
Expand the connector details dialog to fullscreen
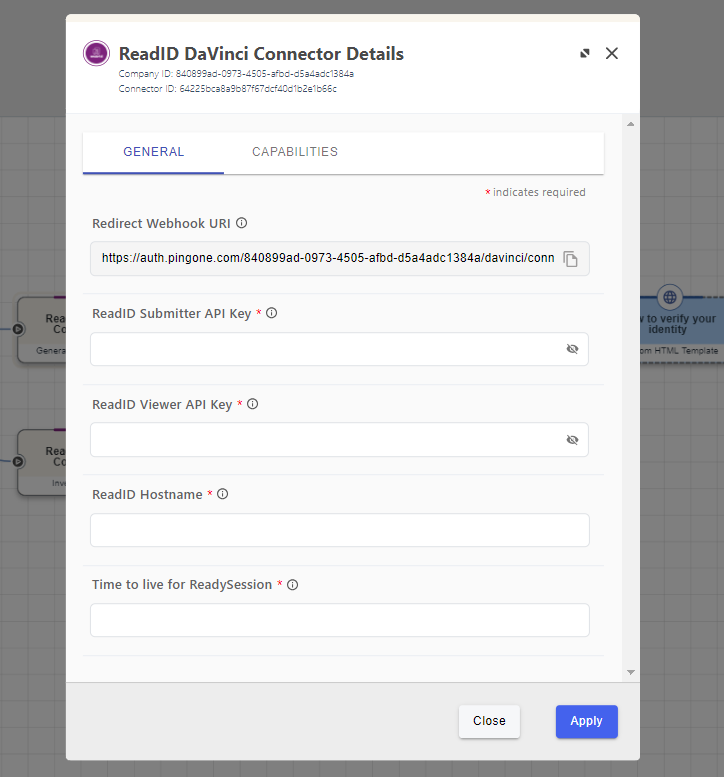[585, 54]
